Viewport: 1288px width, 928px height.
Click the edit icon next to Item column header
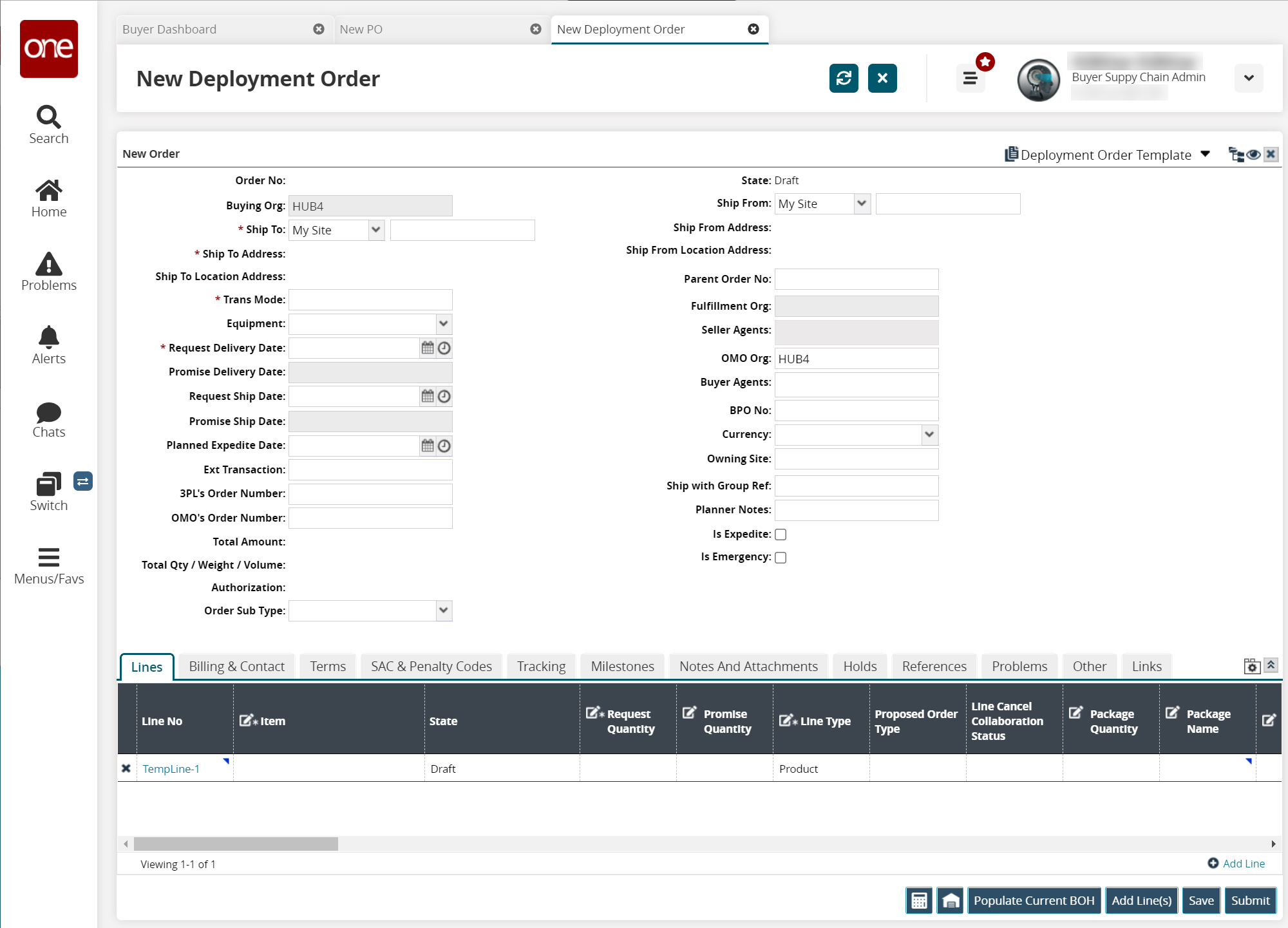246,719
